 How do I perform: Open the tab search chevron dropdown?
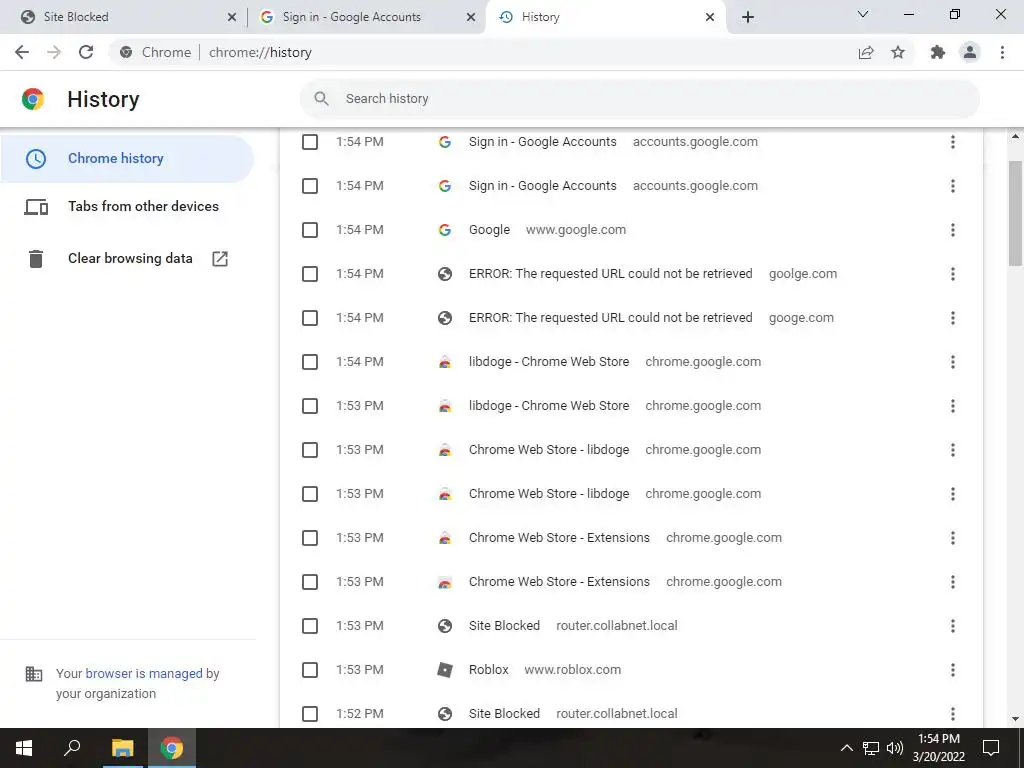tap(863, 14)
